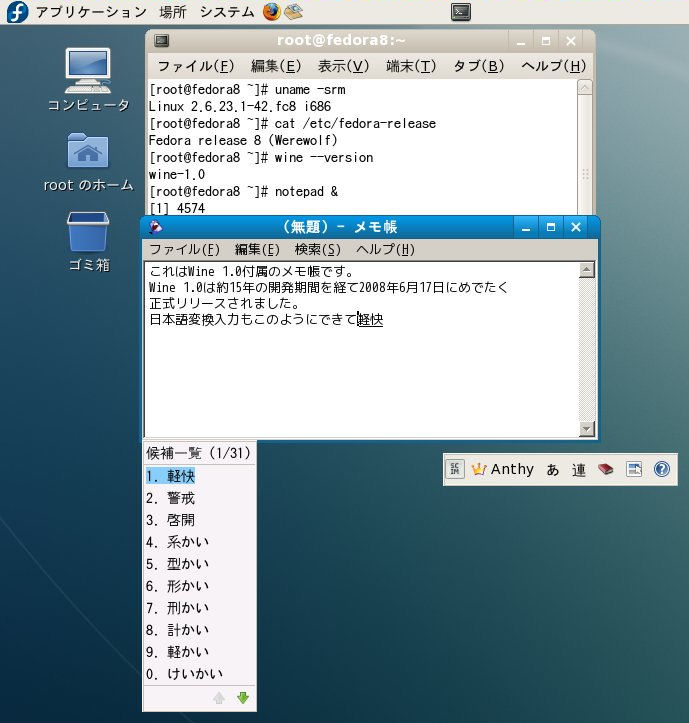Click the terminal icon in the top panel
Viewport: 689px width, 723px height.
(461, 12)
